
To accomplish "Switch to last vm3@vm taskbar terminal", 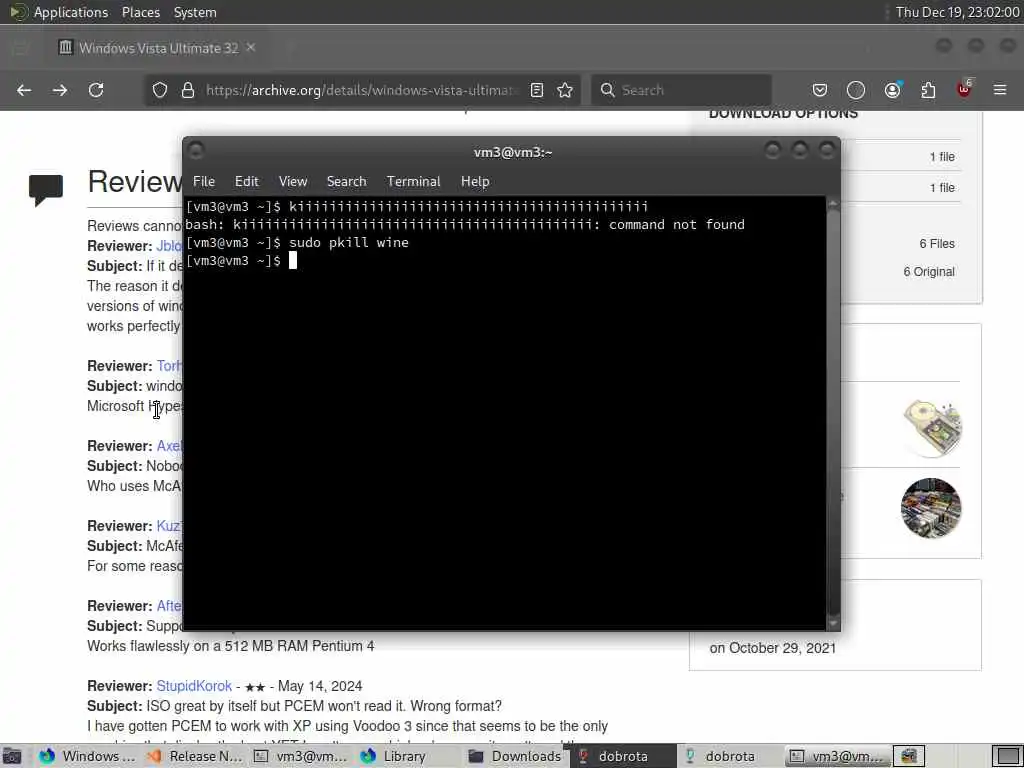I will 837,756.
